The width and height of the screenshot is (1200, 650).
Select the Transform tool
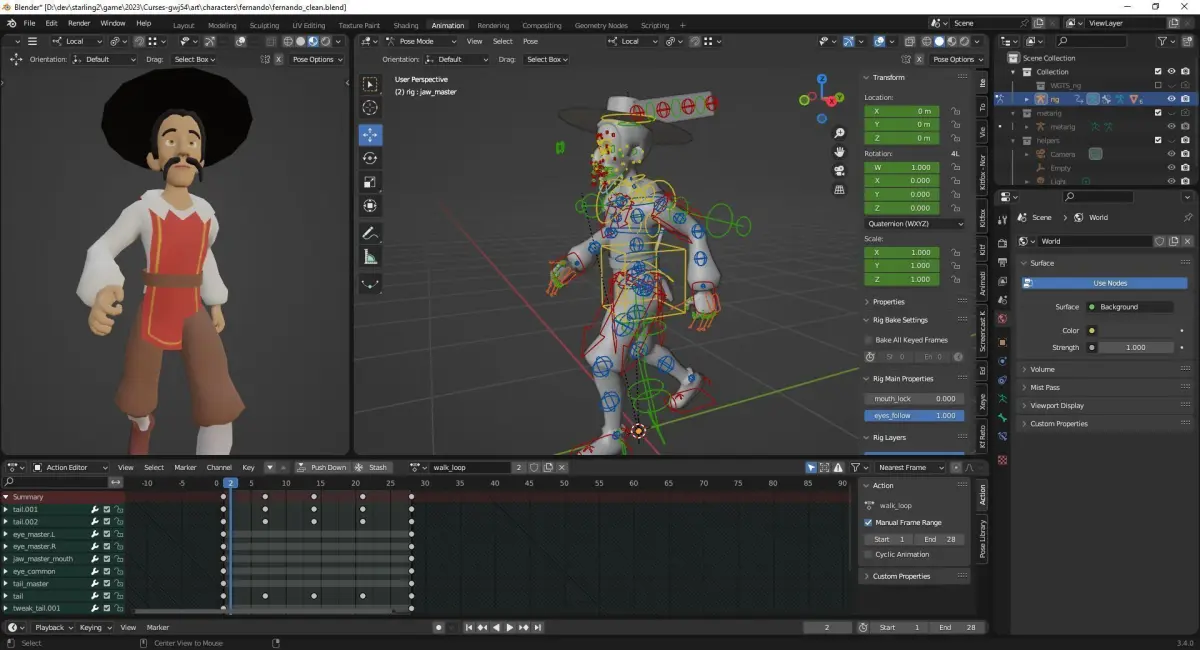tap(370, 206)
